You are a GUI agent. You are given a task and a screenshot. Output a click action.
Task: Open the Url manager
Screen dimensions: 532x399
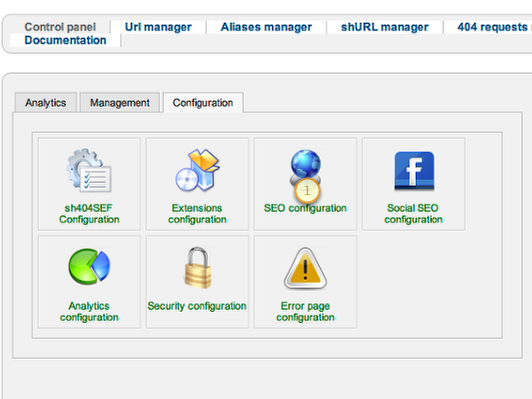pyautogui.click(x=158, y=27)
